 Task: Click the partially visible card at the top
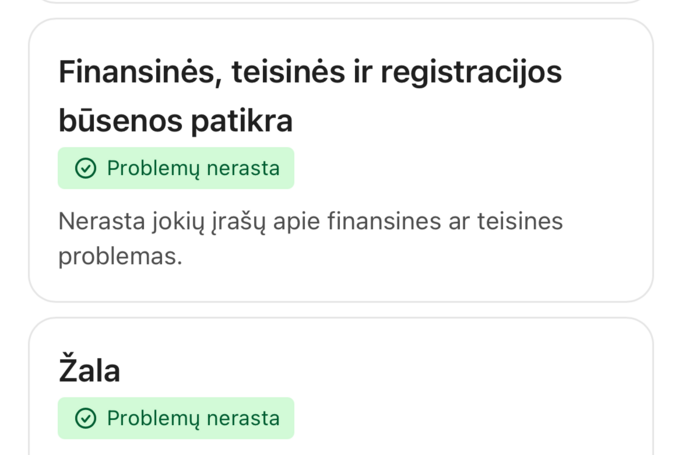coord(340,2)
